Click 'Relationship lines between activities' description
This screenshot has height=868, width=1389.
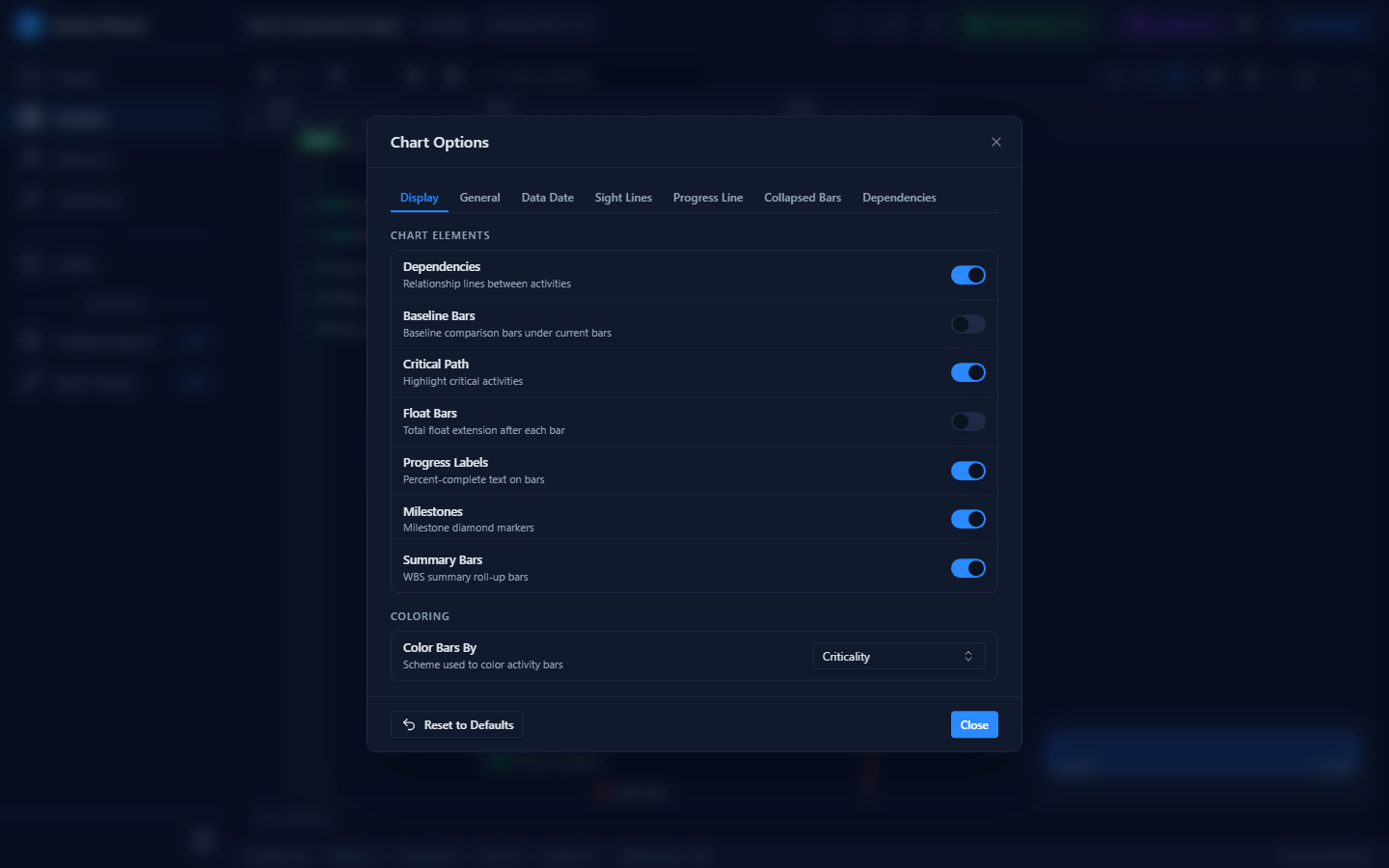click(x=487, y=284)
